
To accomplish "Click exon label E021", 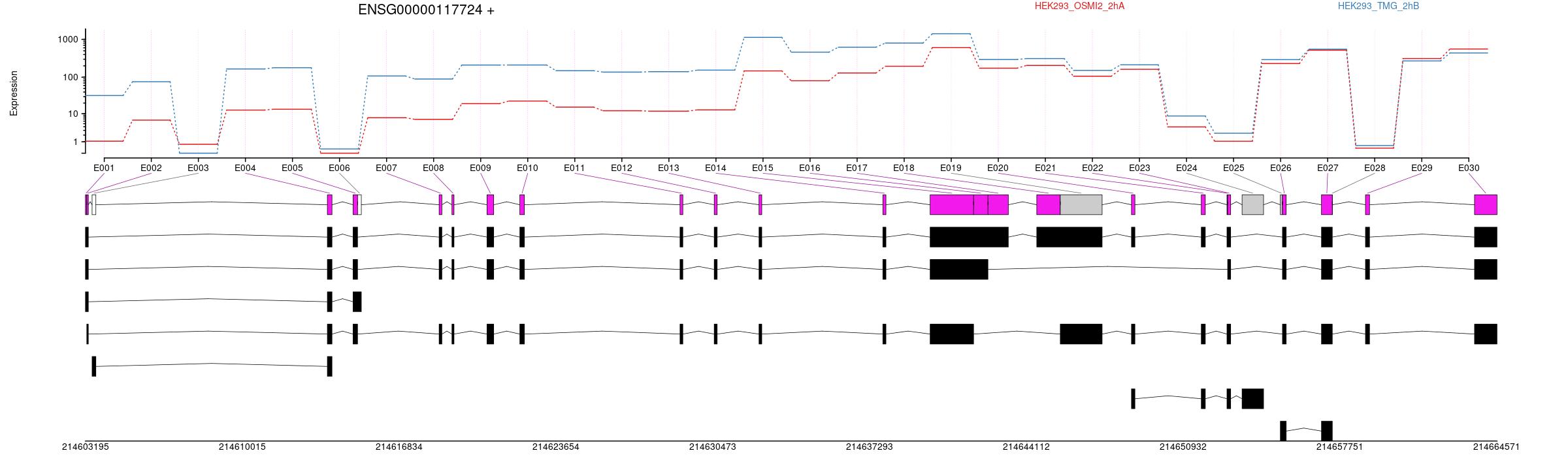I will pyautogui.click(x=1045, y=168).
